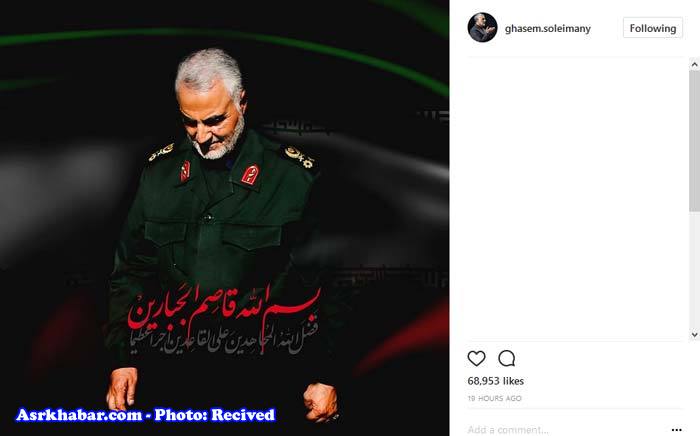The width and height of the screenshot is (700, 436).
Task: Open the ghasem.soleimany username link
Action: (x=548, y=29)
